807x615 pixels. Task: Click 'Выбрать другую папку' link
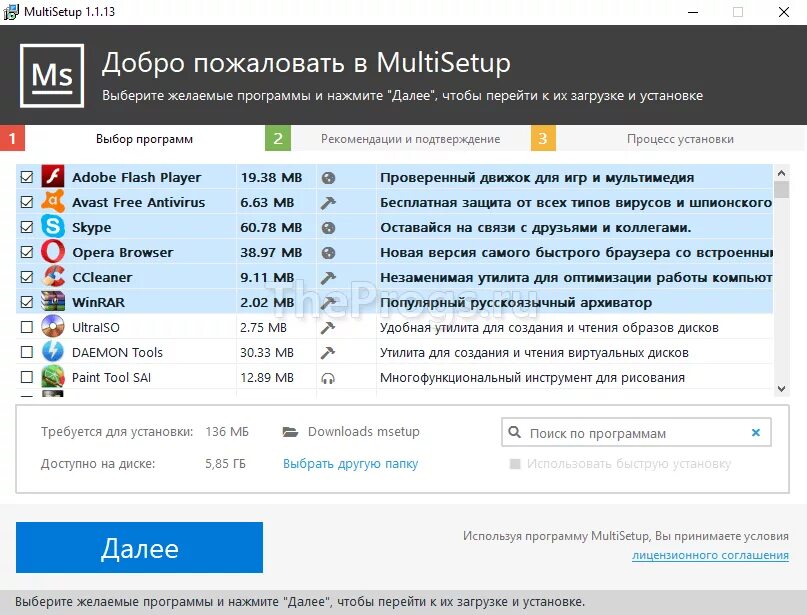tap(350, 464)
